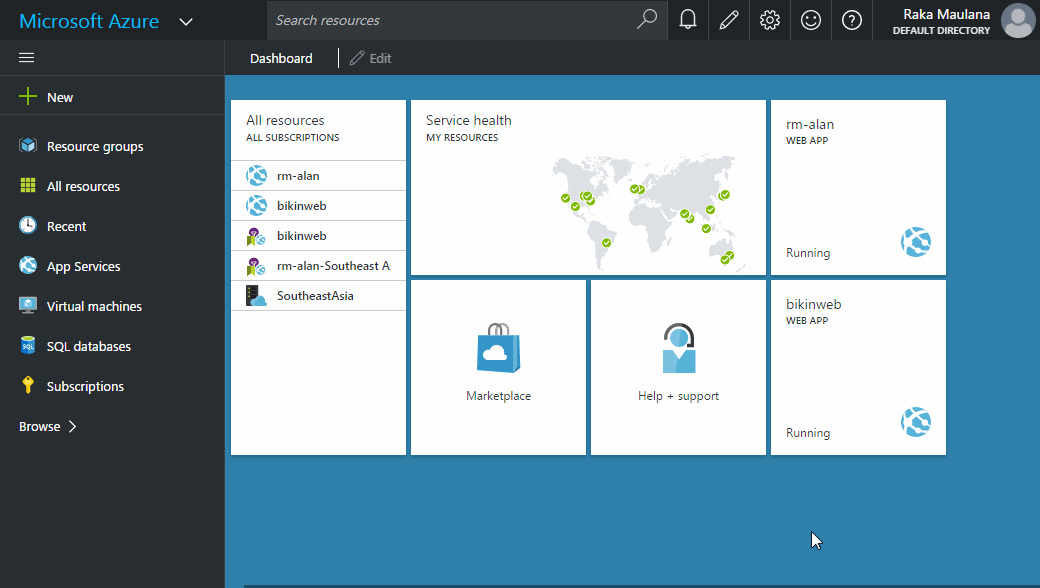Select the rm-alan-Southeast A row text

click(x=334, y=266)
